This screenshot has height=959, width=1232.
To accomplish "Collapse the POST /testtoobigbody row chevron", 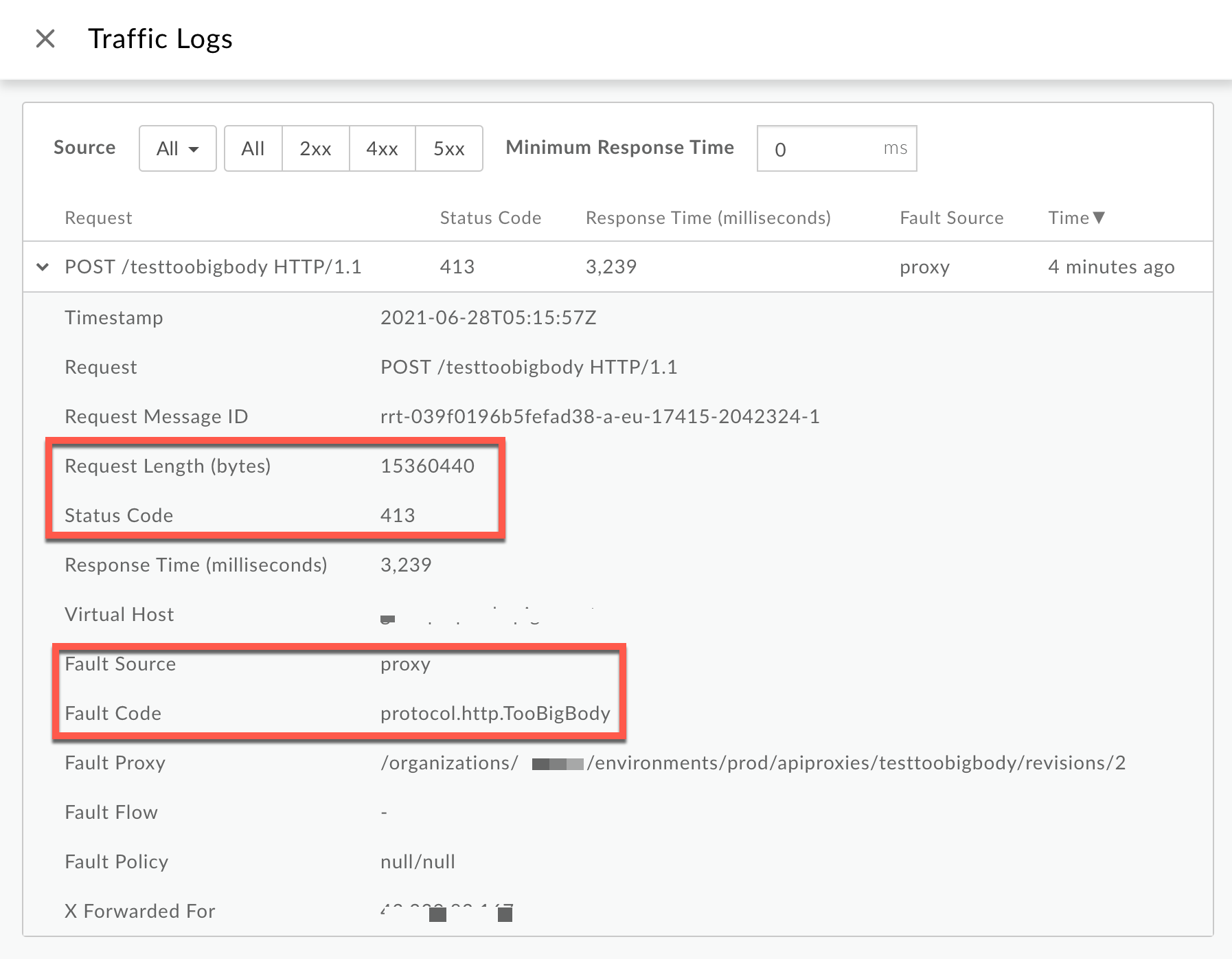I will tap(43, 267).
